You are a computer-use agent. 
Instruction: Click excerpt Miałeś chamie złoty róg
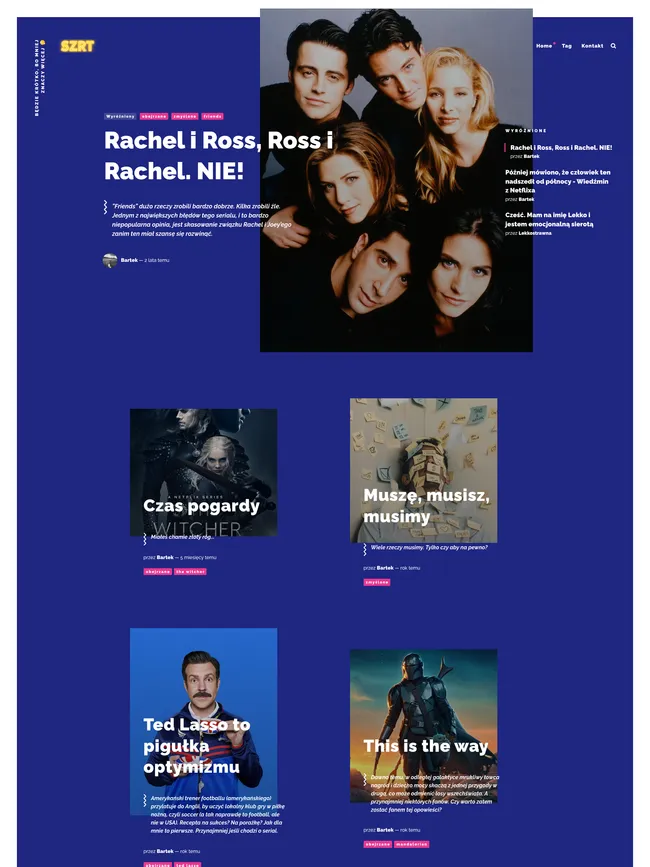coord(182,537)
